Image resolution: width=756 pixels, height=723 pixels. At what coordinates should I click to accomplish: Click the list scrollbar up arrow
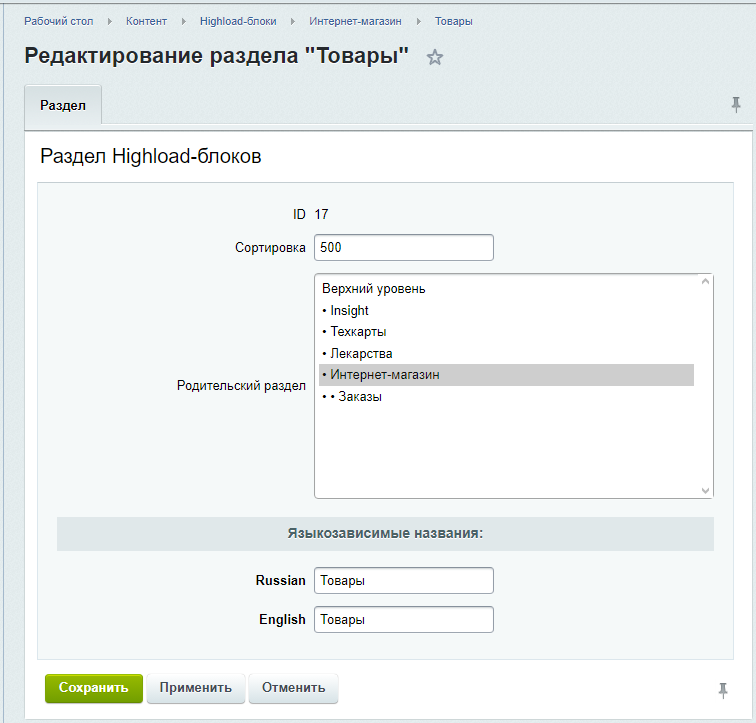705,281
